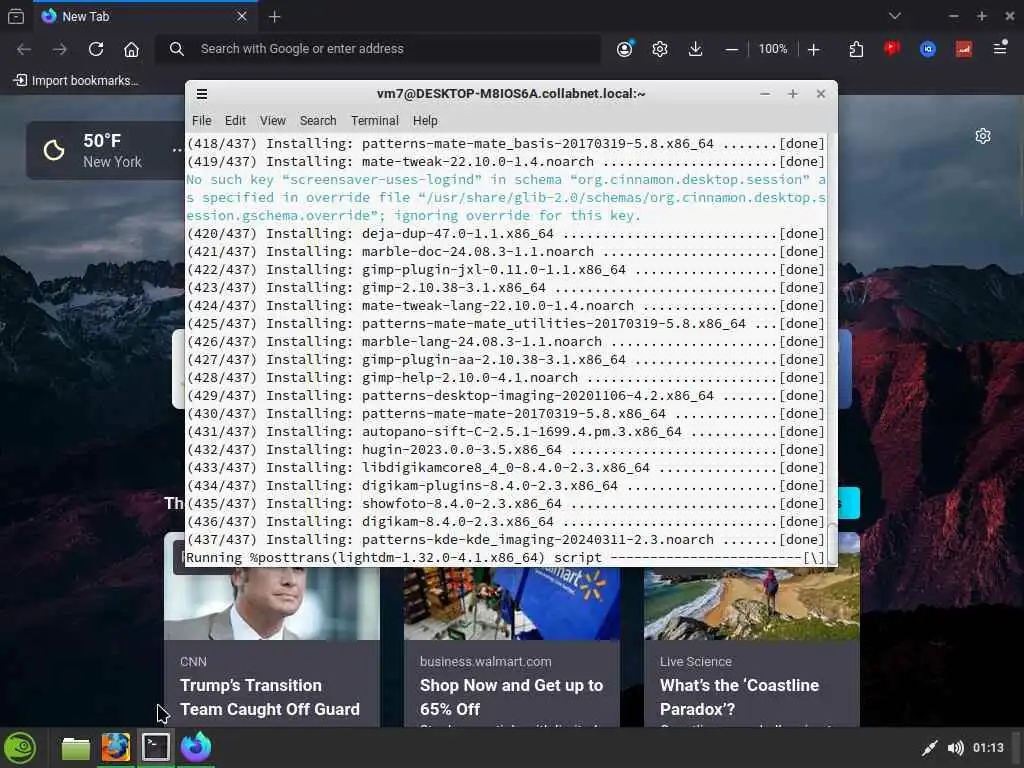
Task: Click the terminal vertical scrollbar
Action: [x=831, y=543]
